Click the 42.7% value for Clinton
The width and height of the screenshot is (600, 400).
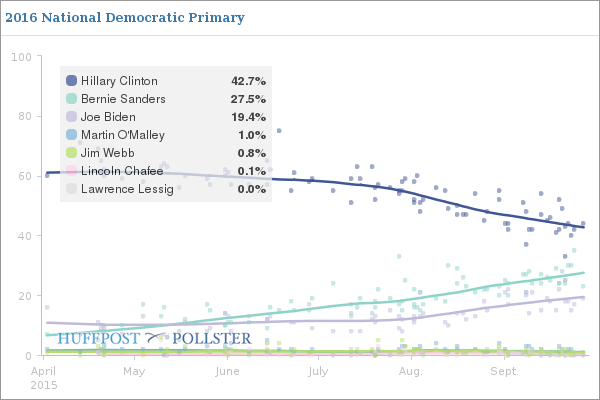(x=248, y=81)
